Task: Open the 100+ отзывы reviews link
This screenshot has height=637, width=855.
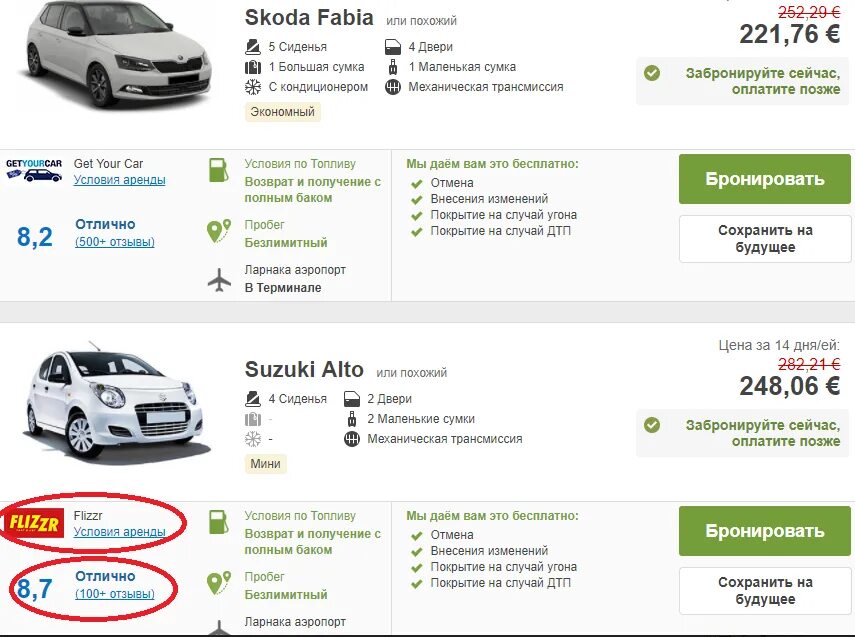Action: (x=115, y=594)
